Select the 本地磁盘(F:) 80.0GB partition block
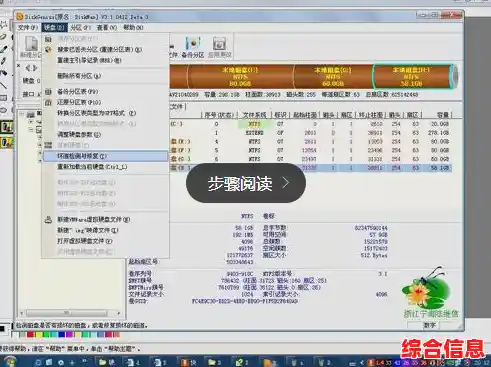 [x=240, y=77]
